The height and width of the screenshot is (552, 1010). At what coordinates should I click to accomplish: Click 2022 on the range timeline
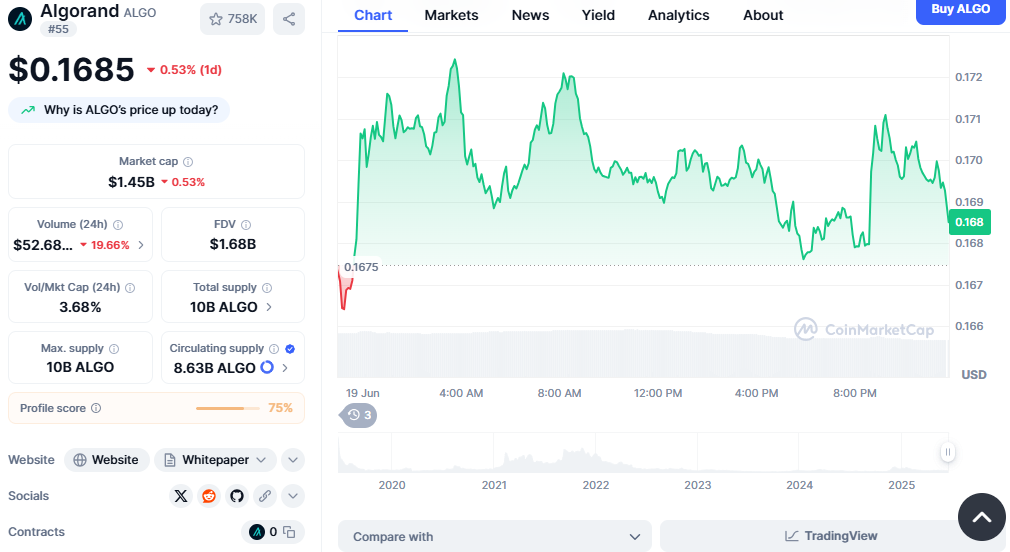coord(596,485)
